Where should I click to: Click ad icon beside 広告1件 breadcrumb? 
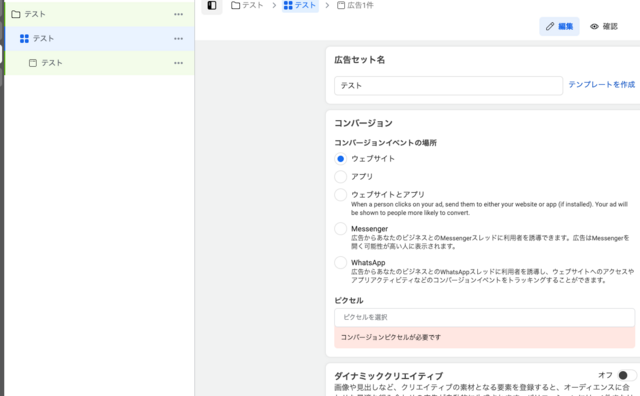tap(341, 5)
